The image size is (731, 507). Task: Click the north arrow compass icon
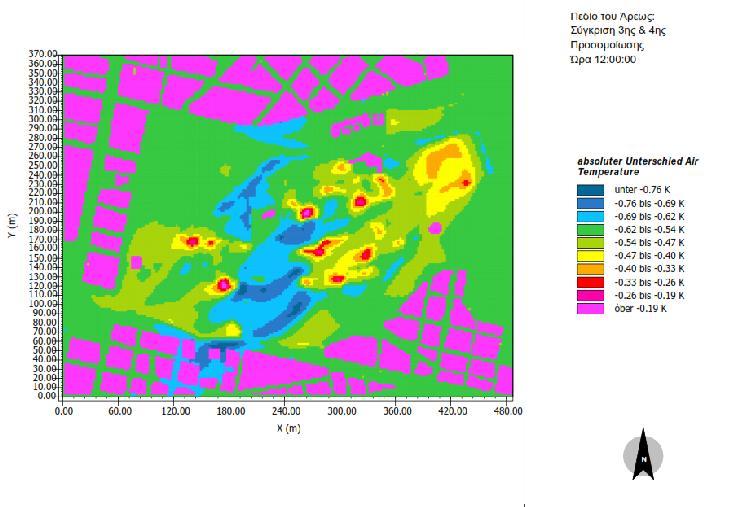tap(643, 454)
